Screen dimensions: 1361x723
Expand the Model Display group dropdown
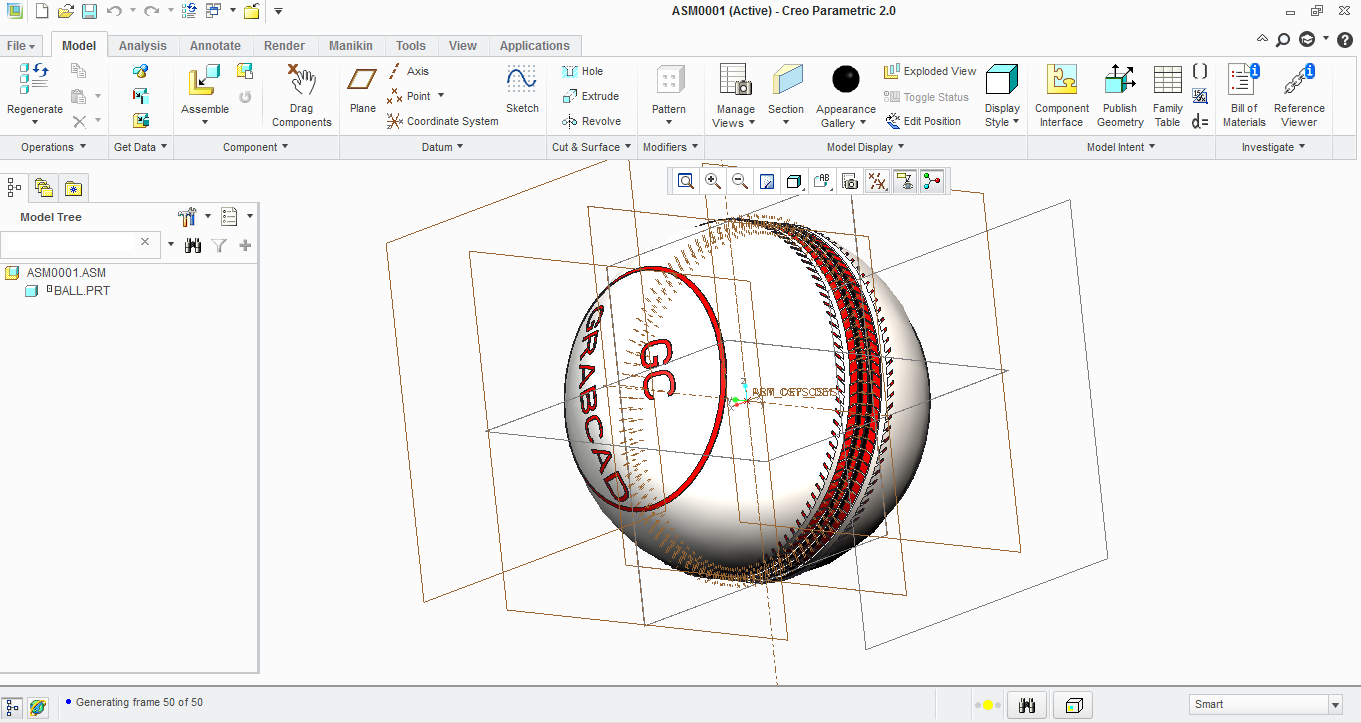pyautogui.click(x=866, y=147)
